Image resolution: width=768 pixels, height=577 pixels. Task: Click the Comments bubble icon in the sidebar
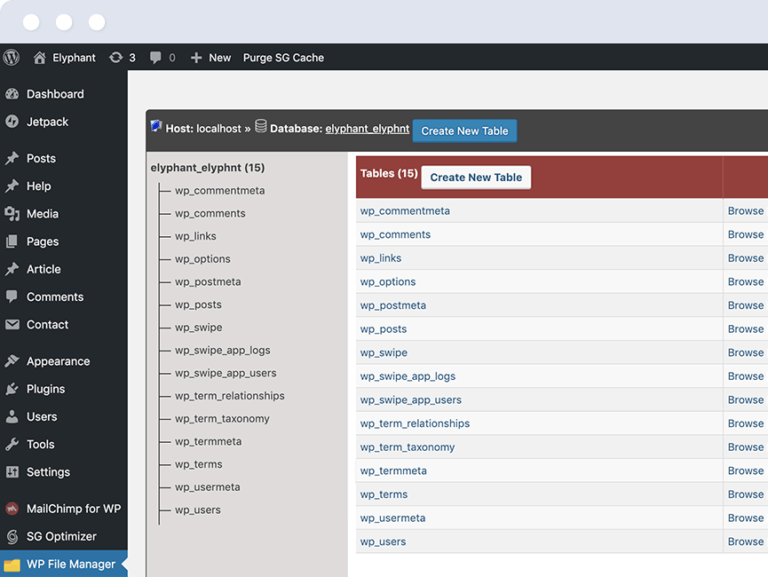[x=12, y=296]
